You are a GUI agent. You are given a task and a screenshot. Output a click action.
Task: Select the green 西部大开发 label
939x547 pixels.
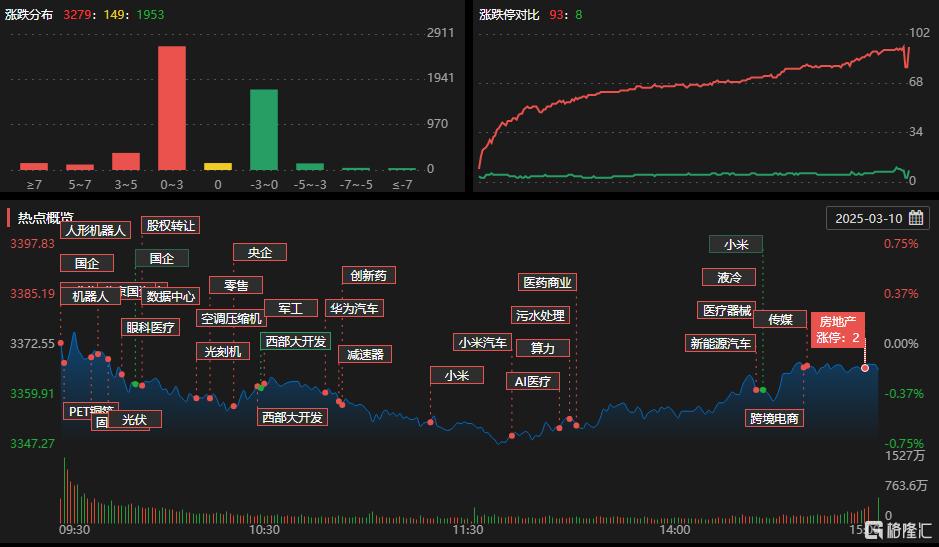[295, 341]
